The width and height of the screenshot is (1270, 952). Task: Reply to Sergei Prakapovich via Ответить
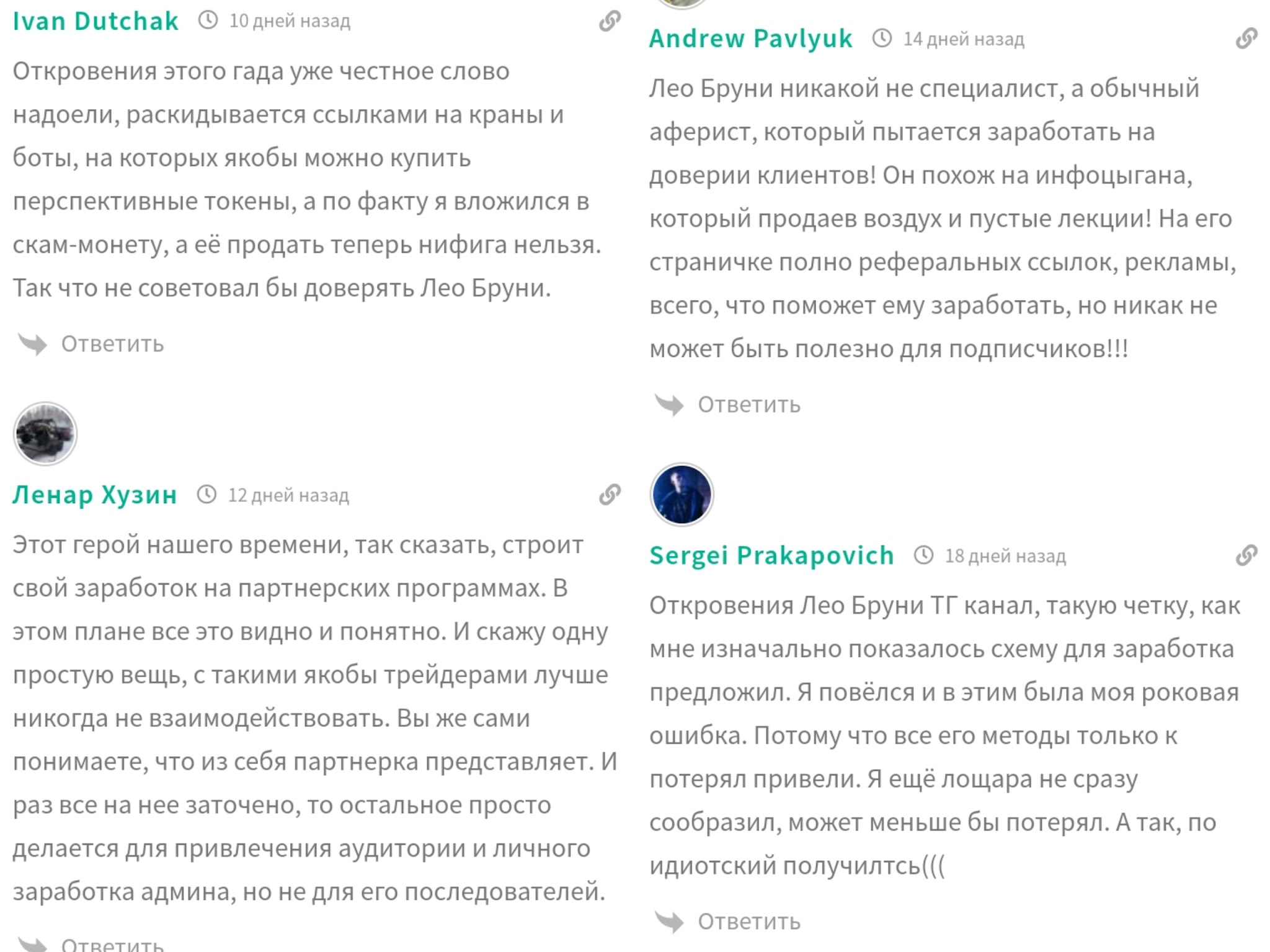tap(749, 922)
